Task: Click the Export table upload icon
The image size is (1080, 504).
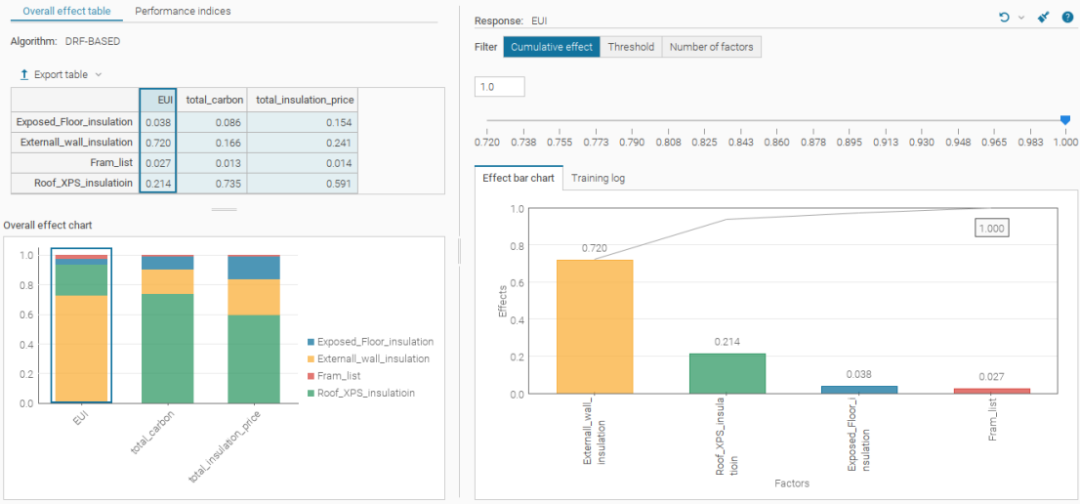Action: (x=24, y=75)
